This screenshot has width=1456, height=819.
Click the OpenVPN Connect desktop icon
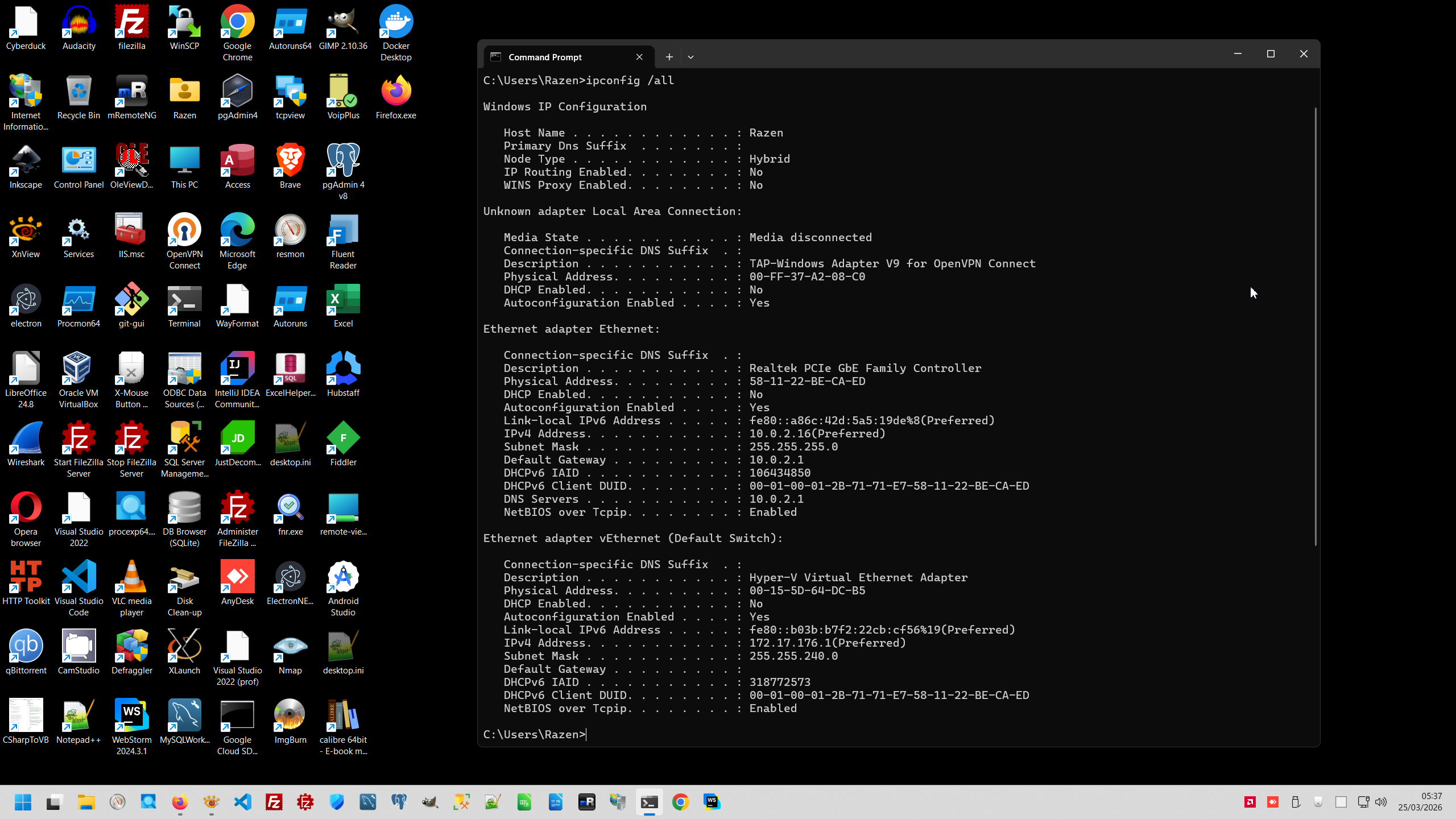click(x=184, y=230)
